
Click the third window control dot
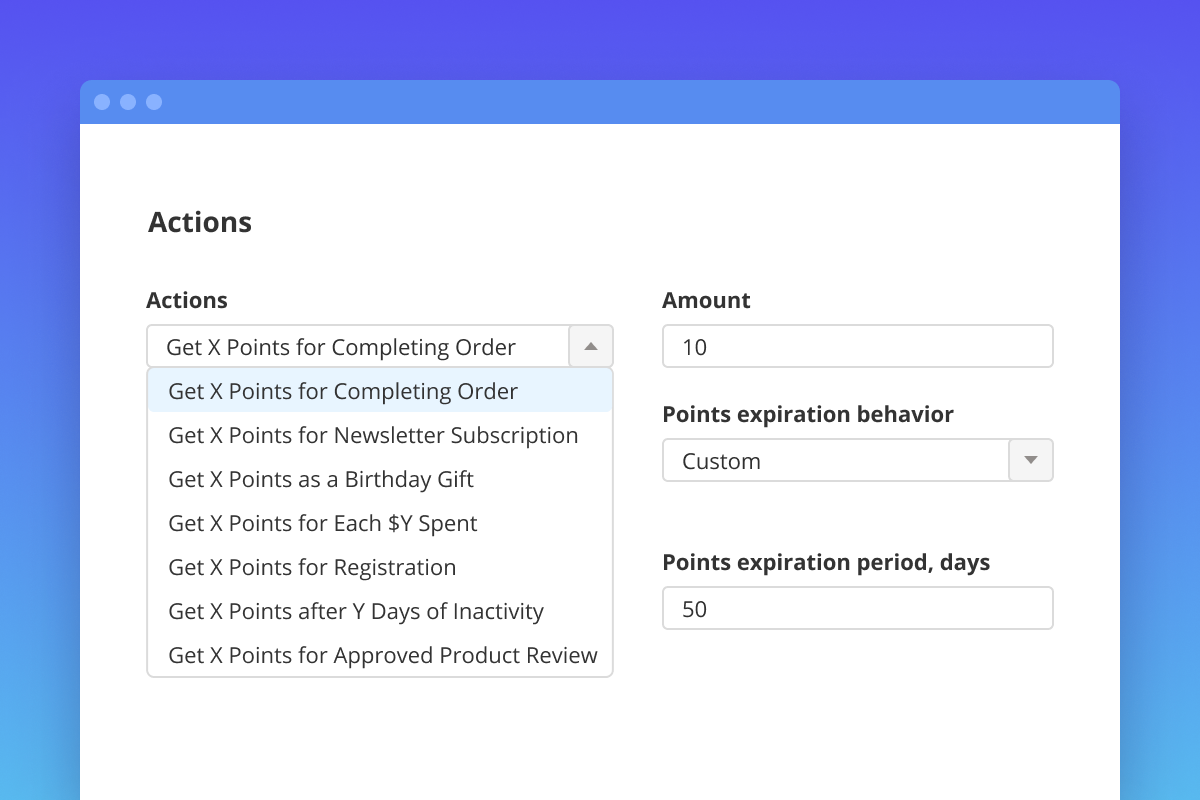(154, 102)
